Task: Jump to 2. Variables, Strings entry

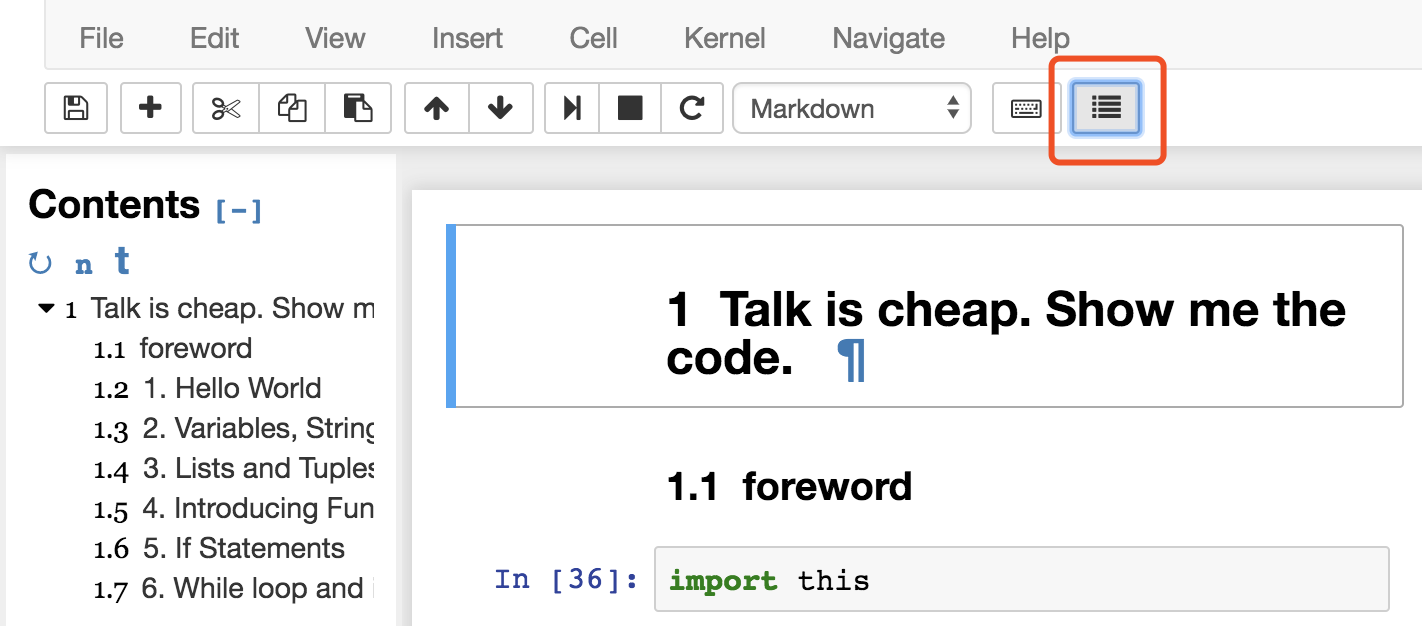Action: 259,428
